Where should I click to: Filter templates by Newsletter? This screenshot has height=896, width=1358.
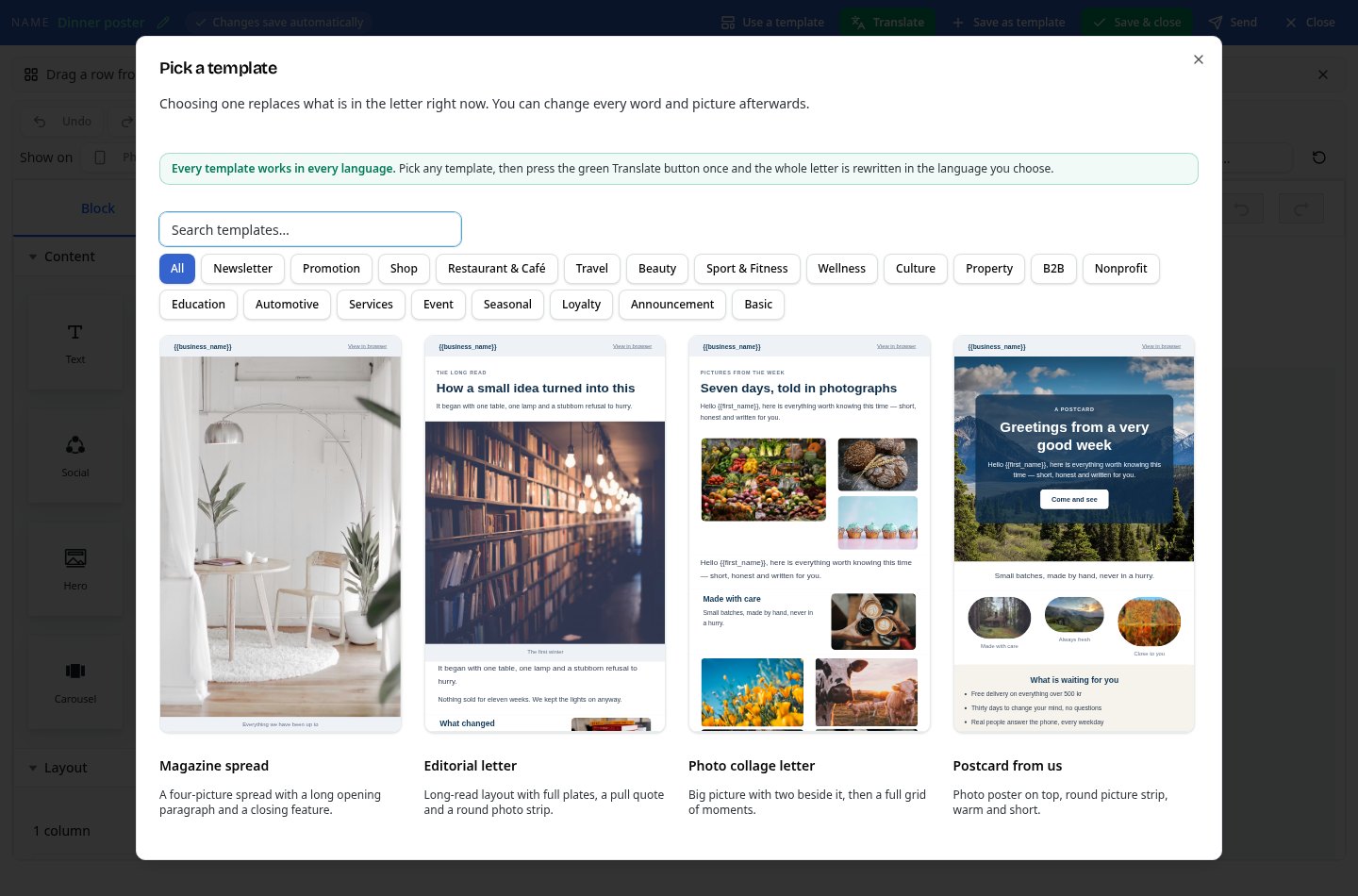click(242, 269)
